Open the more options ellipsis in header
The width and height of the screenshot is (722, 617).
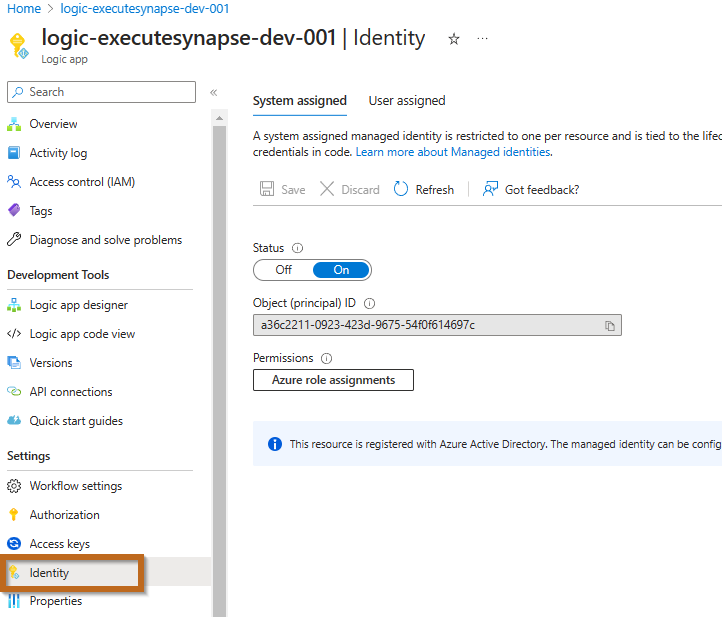(x=482, y=39)
